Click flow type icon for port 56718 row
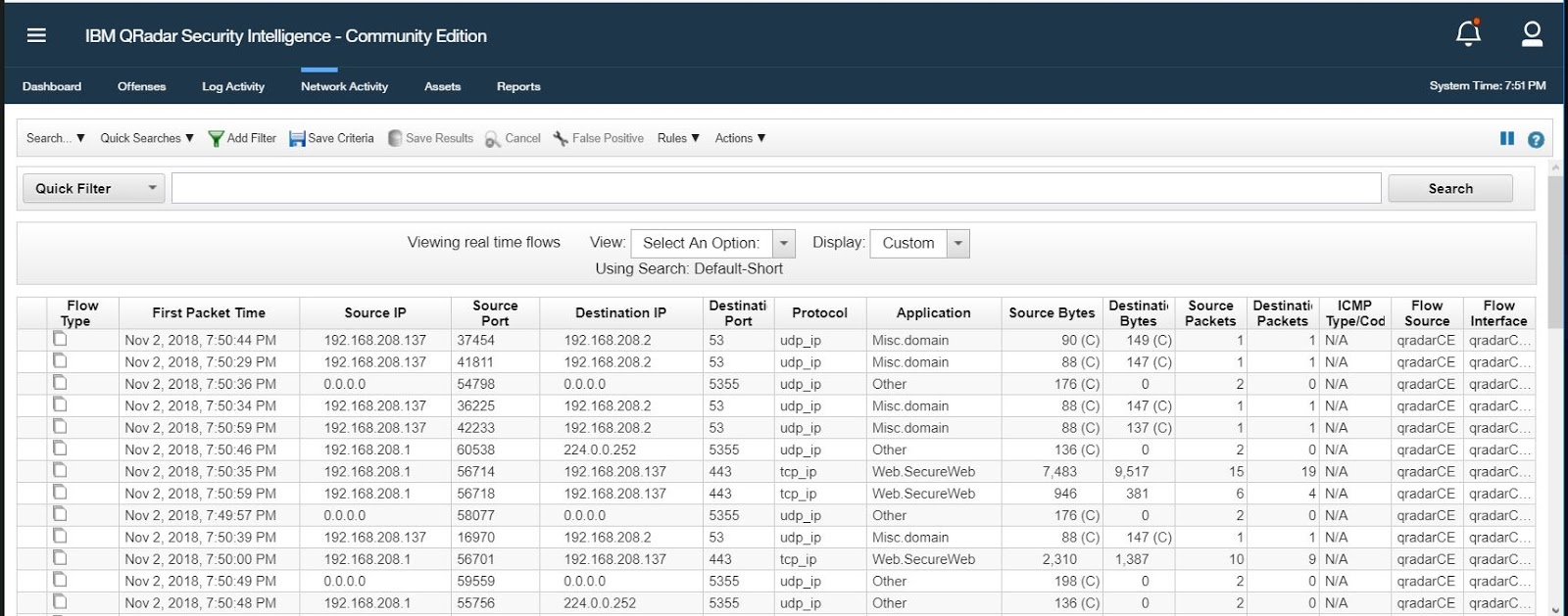This screenshot has width=1568, height=616. point(60,492)
